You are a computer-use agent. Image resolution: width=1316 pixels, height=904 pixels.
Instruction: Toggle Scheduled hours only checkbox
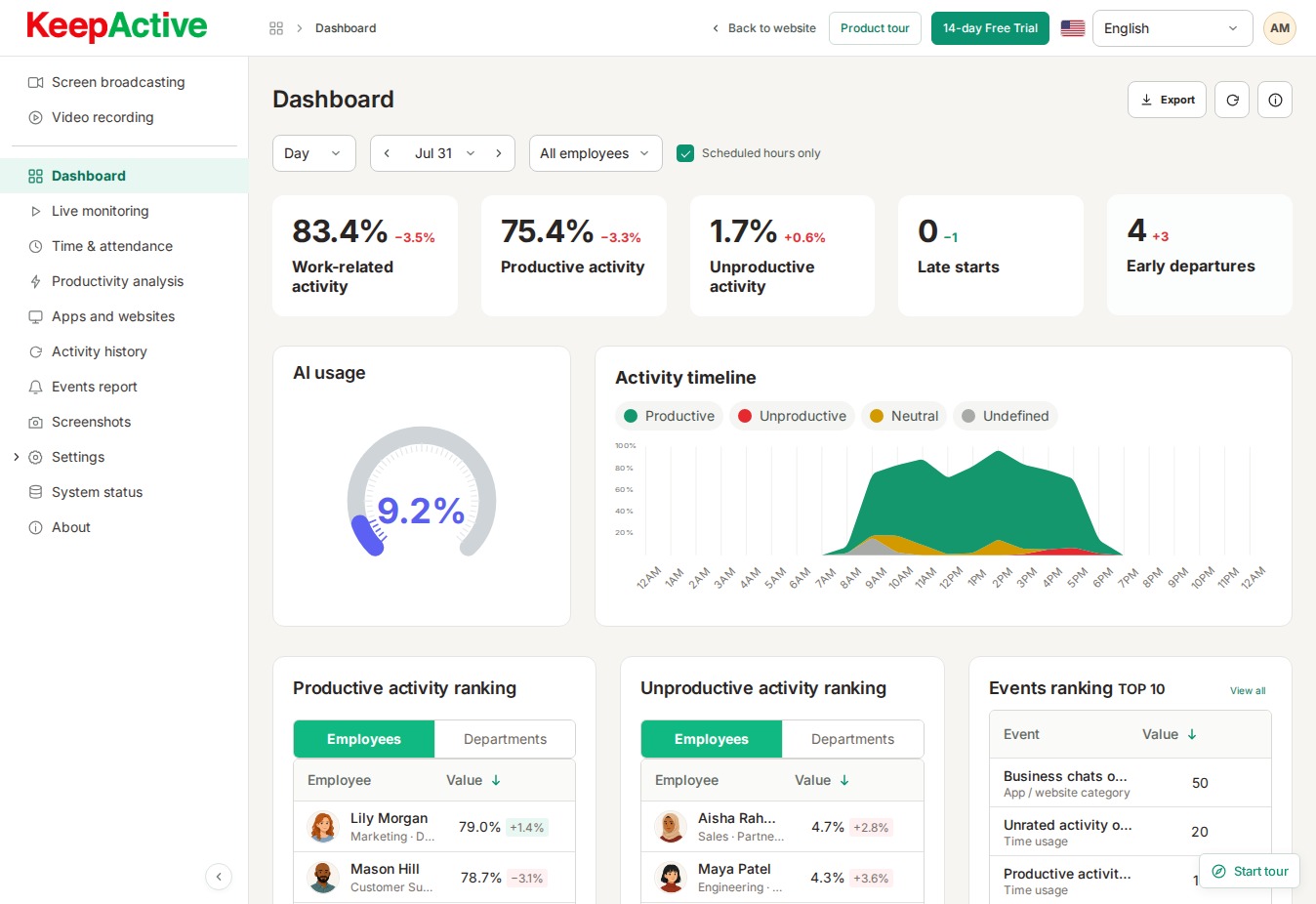coord(685,153)
